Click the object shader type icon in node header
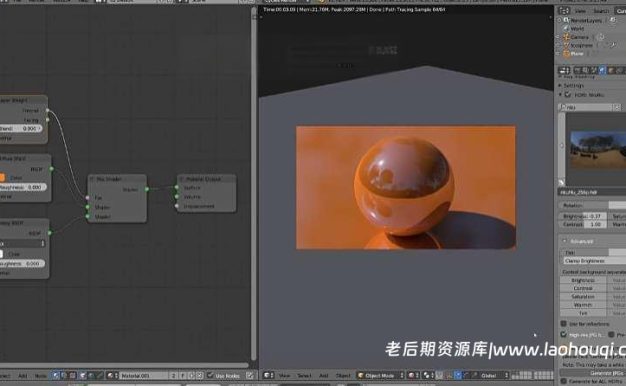626x386 pixels. (83, 375)
